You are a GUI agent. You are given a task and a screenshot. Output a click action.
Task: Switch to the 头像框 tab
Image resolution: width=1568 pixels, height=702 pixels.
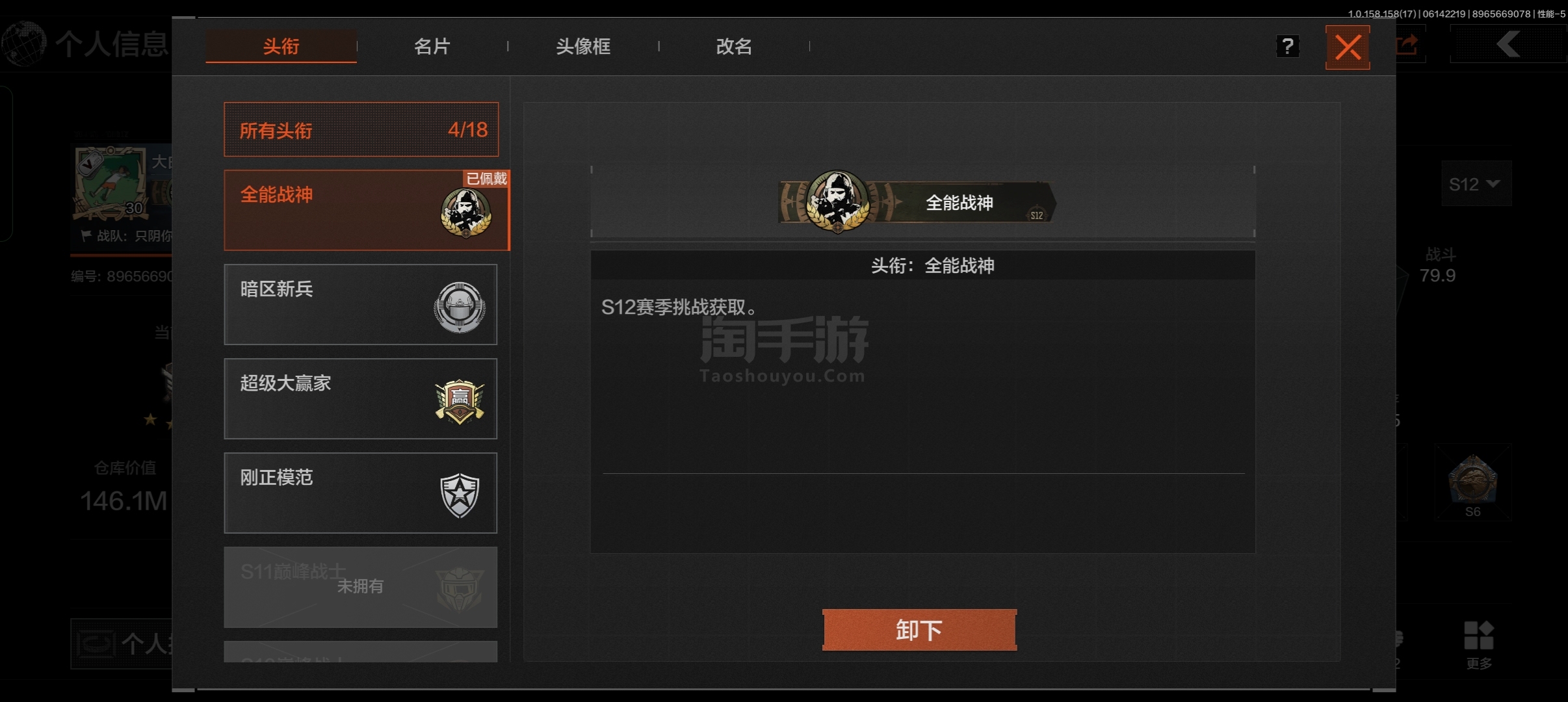582,46
